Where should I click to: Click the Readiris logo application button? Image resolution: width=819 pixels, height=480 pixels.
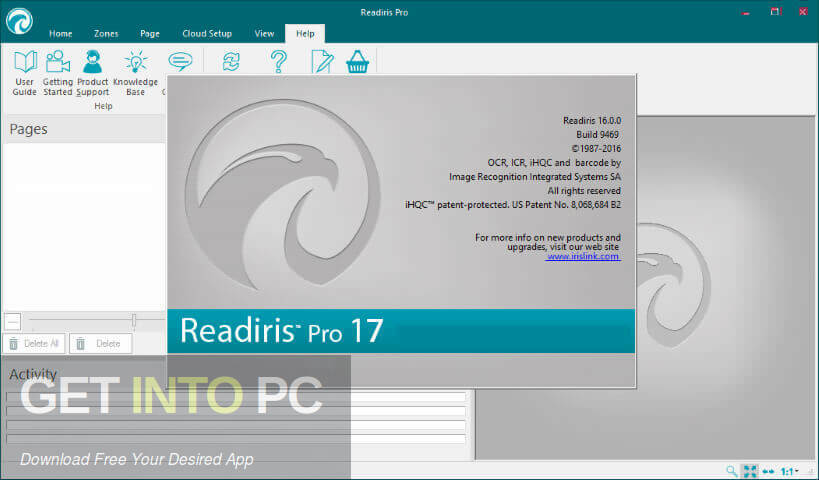click(x=19, y=21)
